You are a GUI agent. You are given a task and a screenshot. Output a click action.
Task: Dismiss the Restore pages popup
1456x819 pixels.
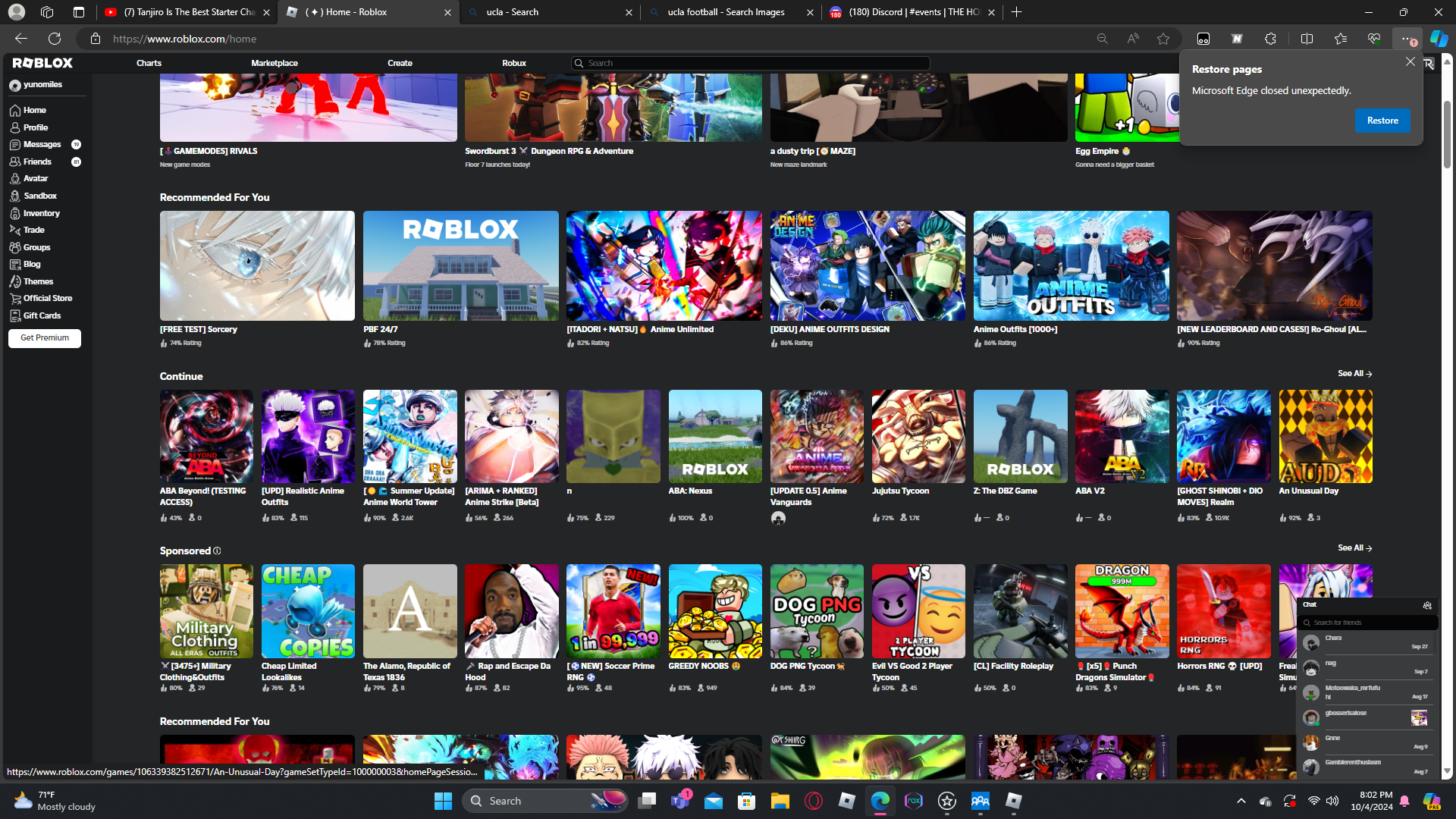(x=1410, y=61)
